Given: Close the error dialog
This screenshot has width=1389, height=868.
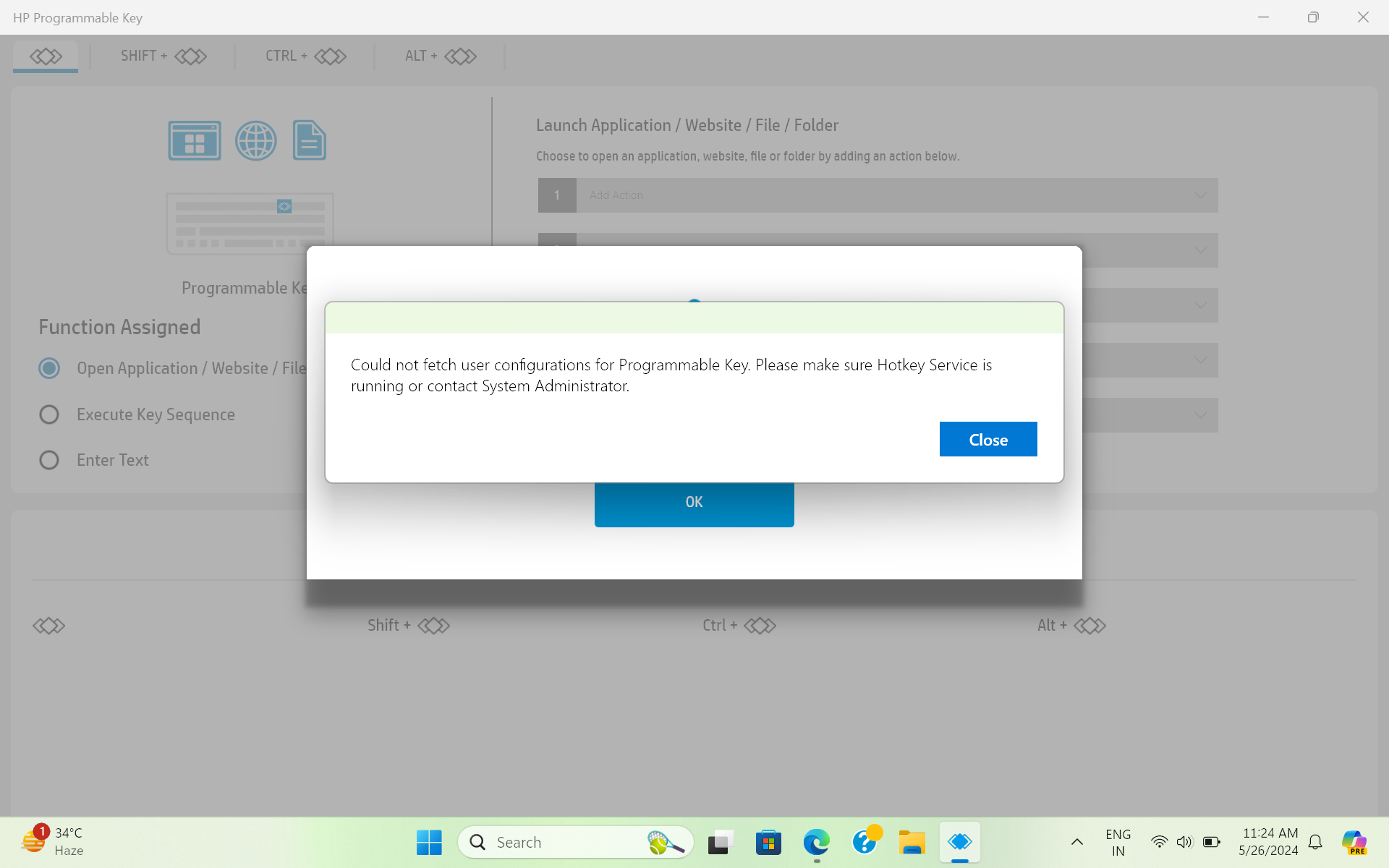Looking at the screenshot, I should coord(988,439).
